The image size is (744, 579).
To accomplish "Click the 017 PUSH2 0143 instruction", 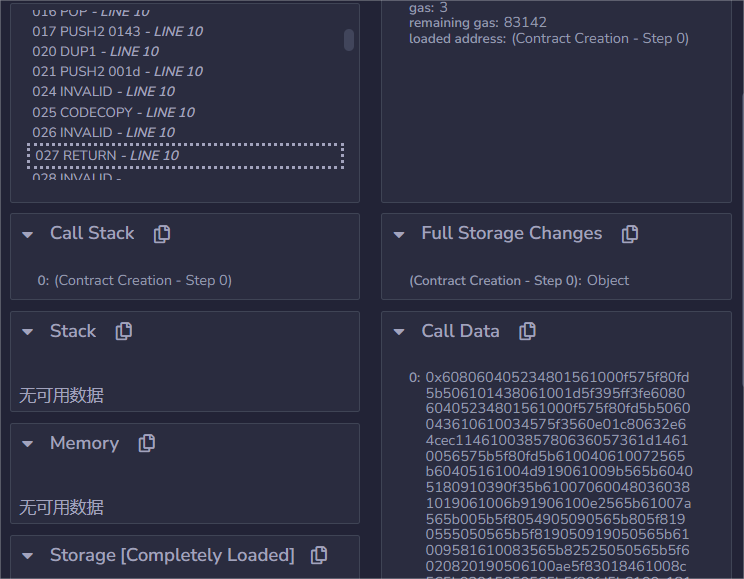I will click(117, 31).
